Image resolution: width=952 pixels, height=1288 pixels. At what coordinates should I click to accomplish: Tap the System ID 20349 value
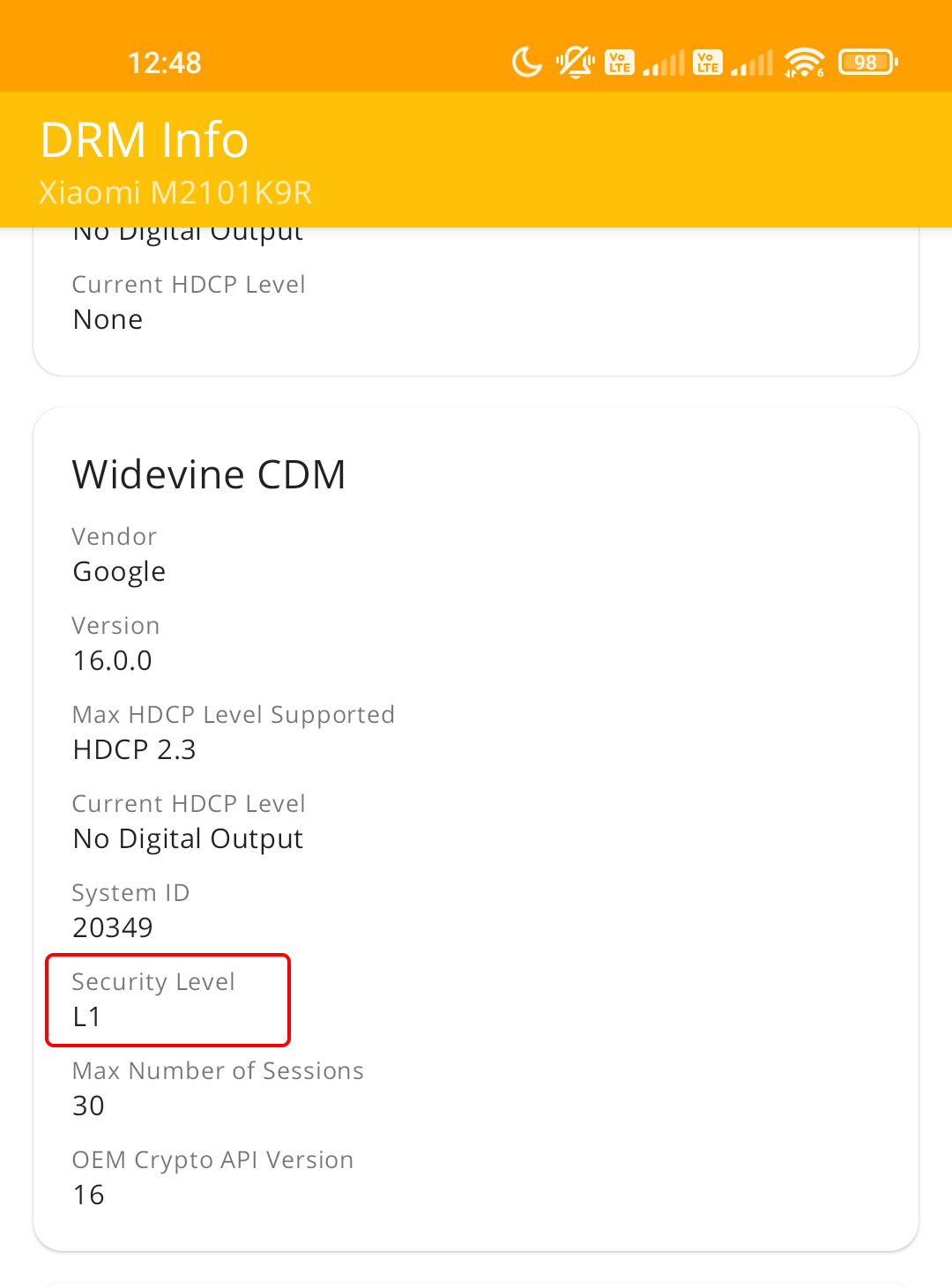point(112,927)
